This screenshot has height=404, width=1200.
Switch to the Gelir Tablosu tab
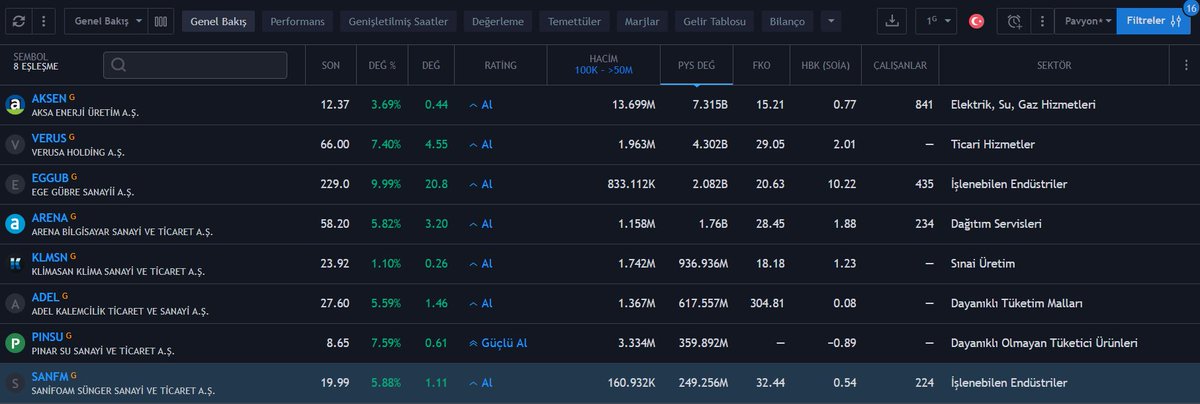coord(715,21)
